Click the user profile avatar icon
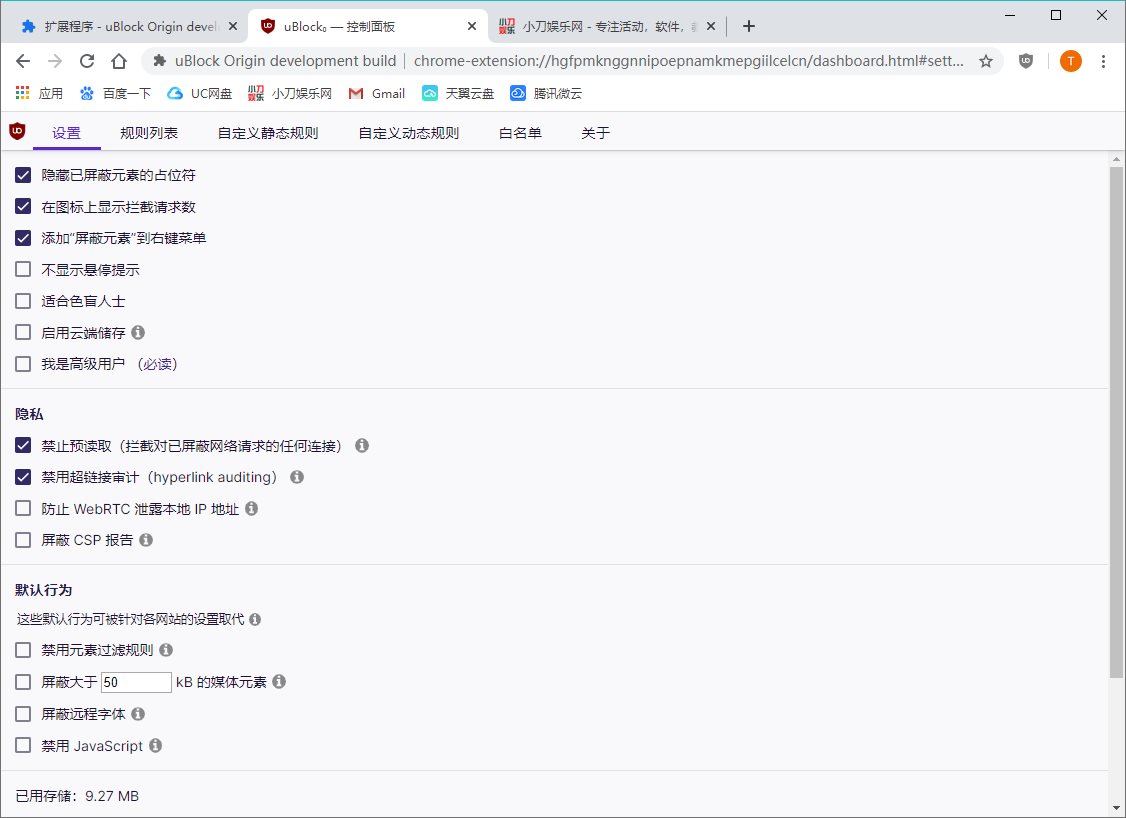 point(1070,61)
